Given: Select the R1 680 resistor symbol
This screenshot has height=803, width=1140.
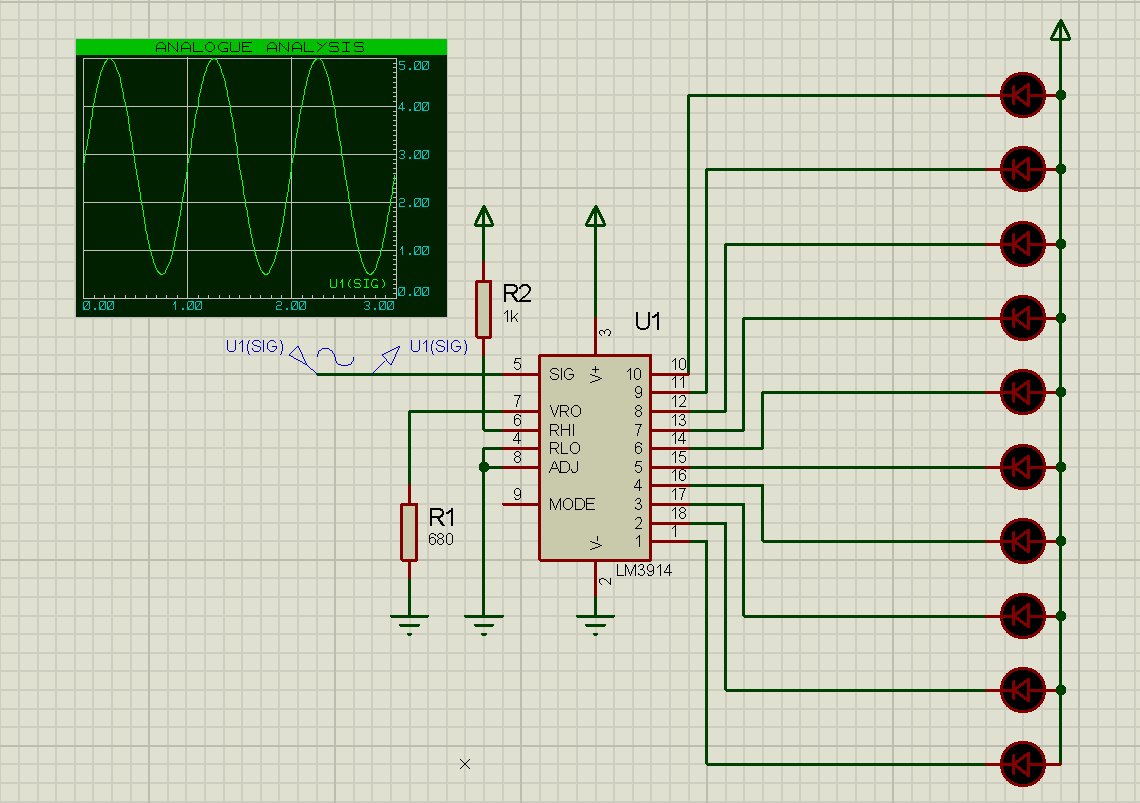Looking at the screenshot, I should (x=409, y=532).
